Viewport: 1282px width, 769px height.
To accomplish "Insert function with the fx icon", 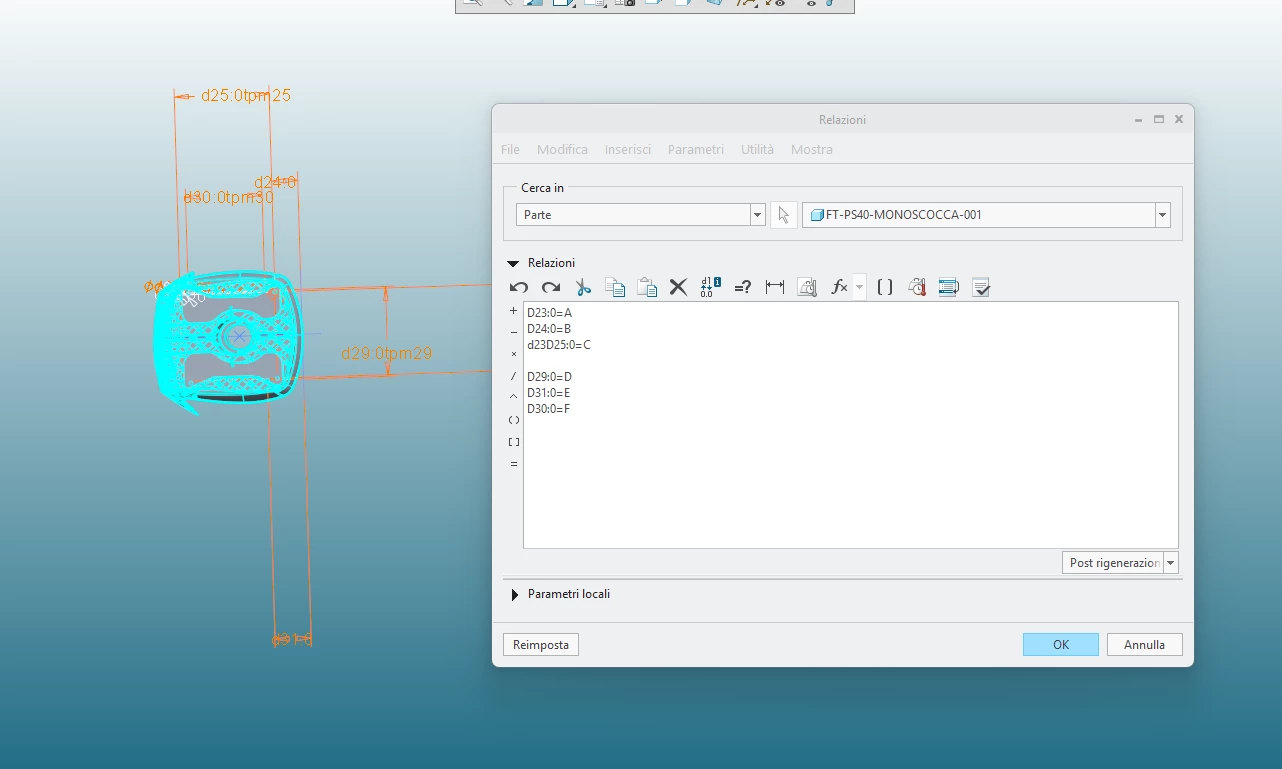I will point(839,287).
